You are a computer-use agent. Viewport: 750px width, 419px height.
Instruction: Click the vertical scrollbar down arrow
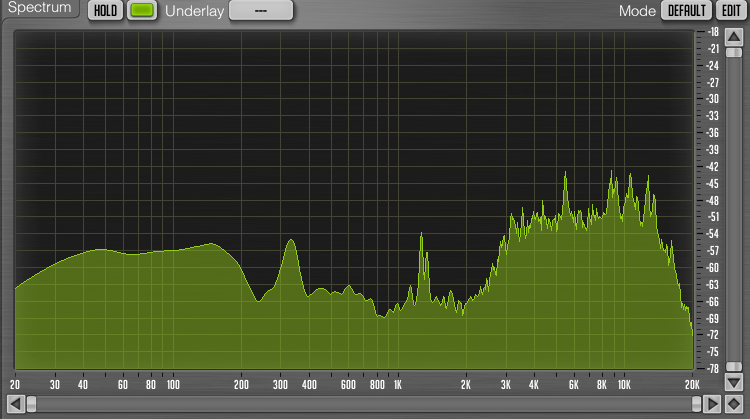coord(734,383)
